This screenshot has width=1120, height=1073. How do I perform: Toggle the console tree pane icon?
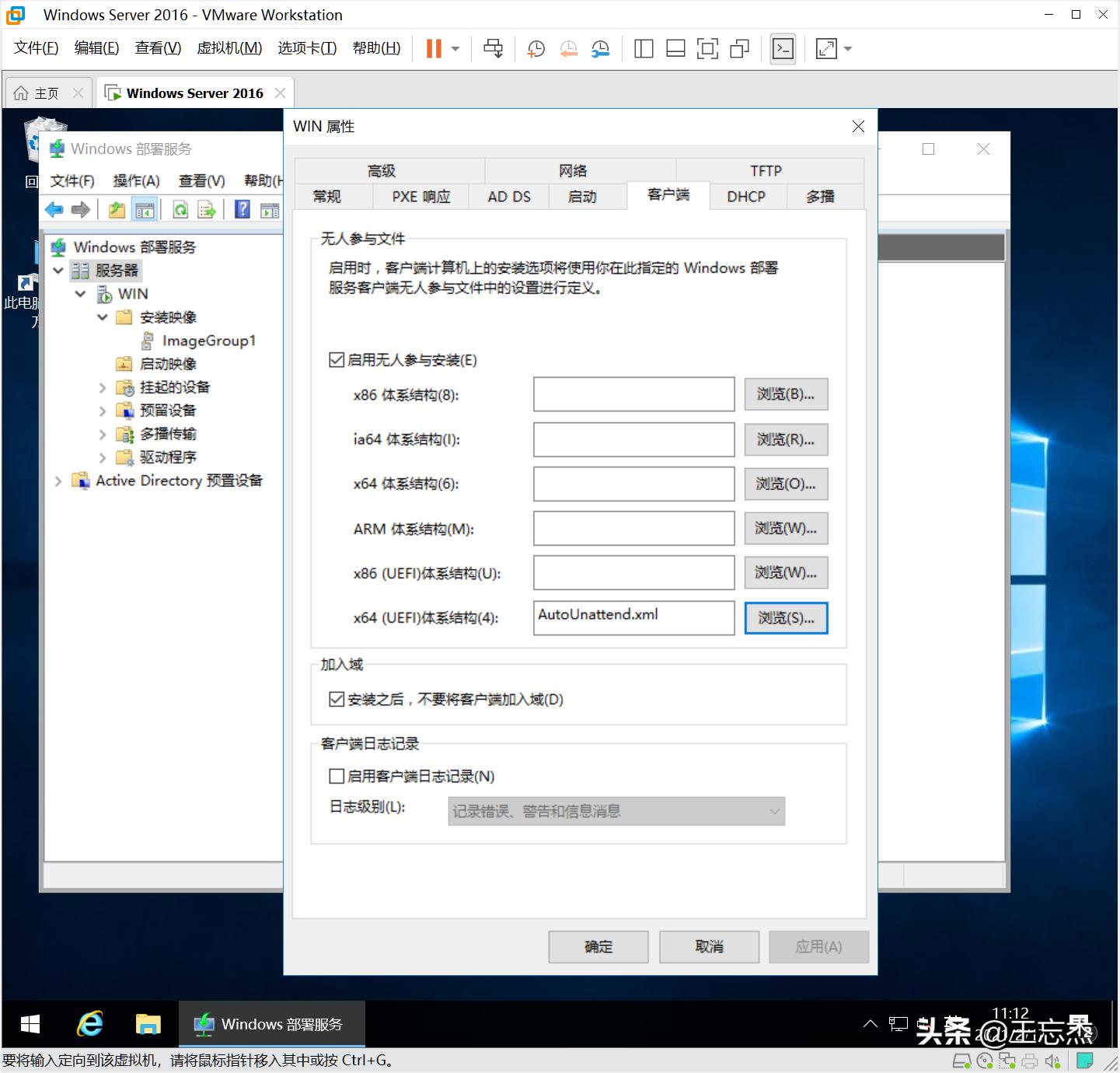(145, 208)
